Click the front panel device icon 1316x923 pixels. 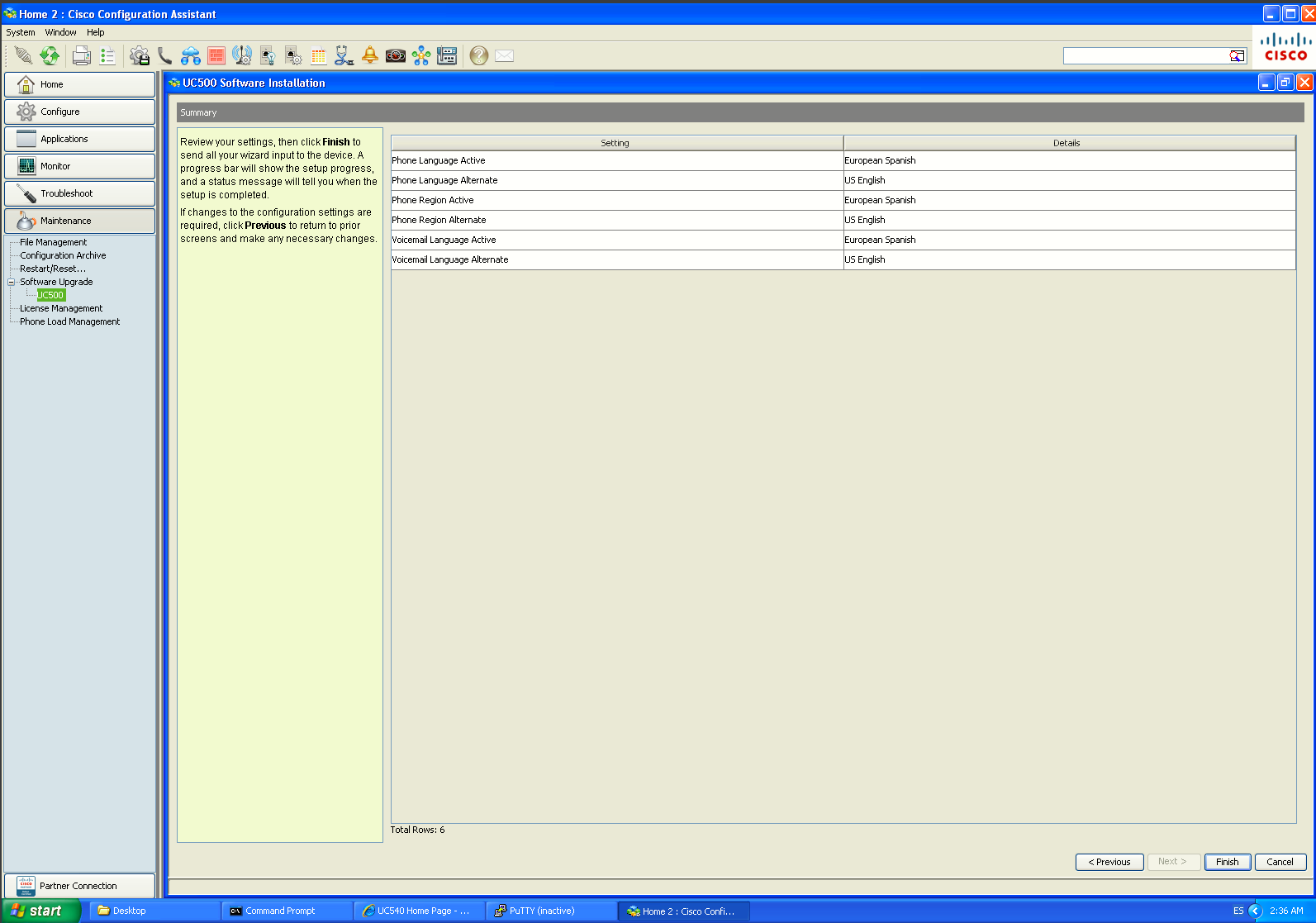pos(447,55)
